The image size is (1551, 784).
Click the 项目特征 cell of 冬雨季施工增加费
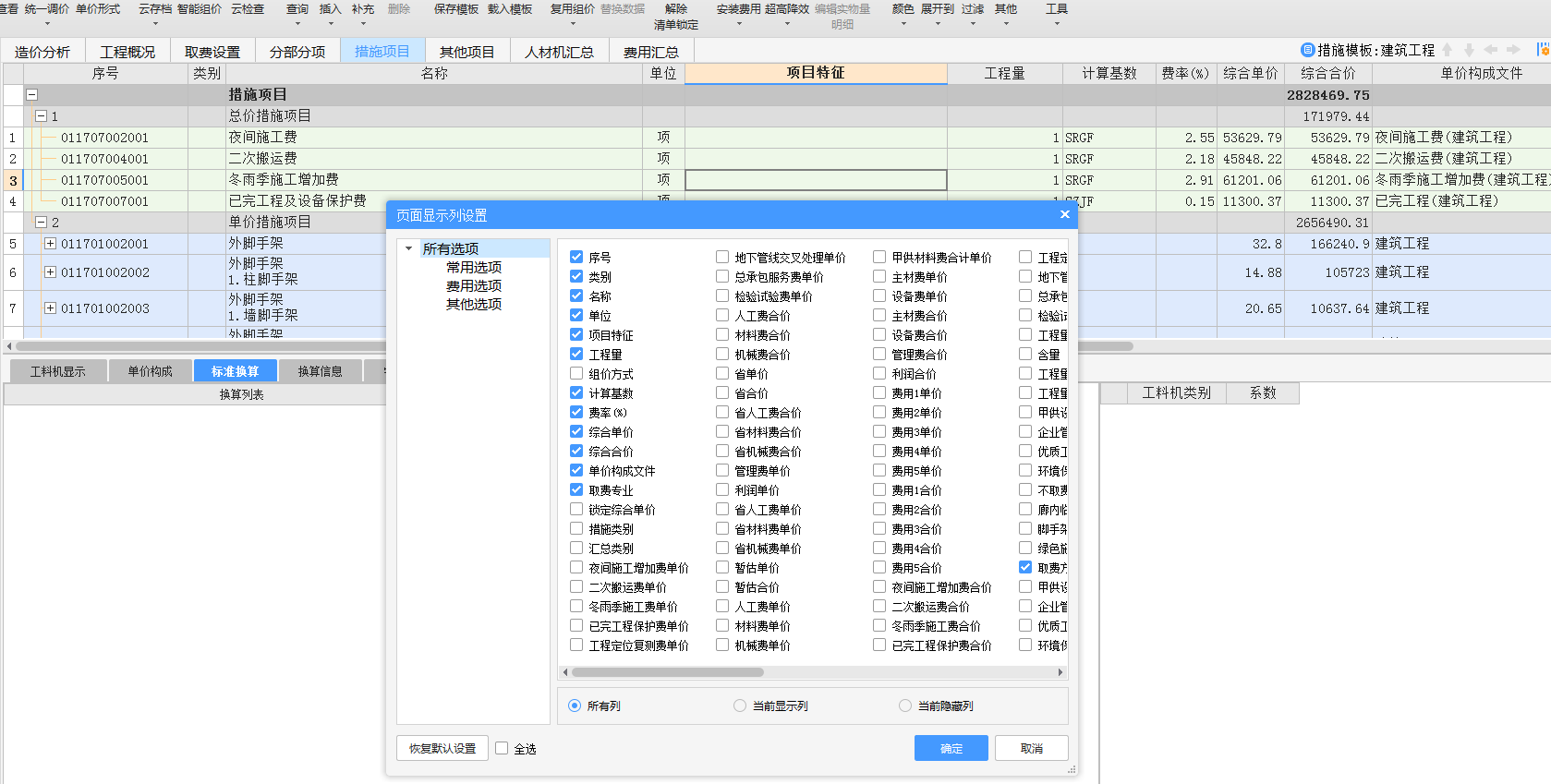coord(816,180)
